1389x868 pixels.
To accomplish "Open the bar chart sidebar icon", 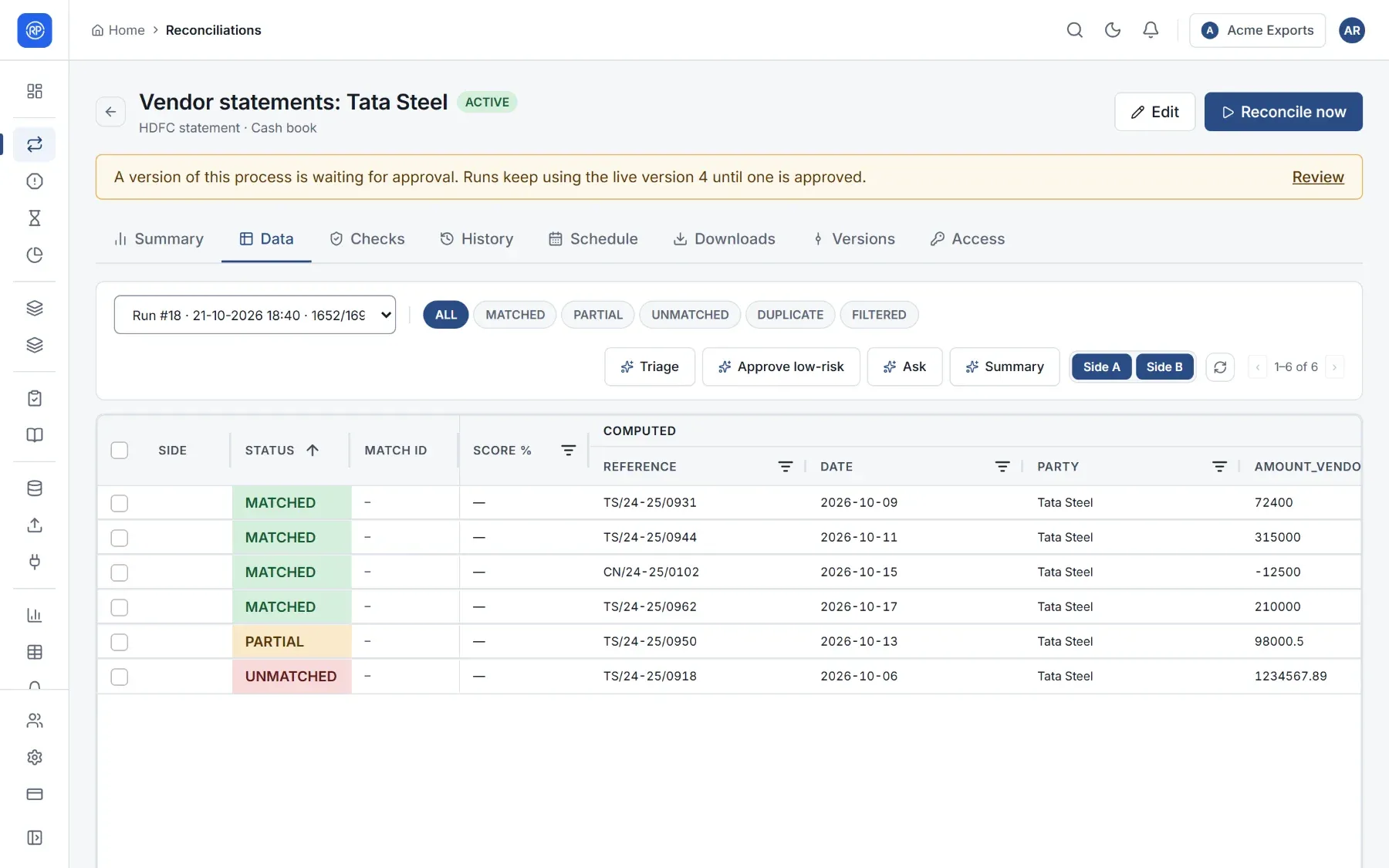I will point(35,615).
